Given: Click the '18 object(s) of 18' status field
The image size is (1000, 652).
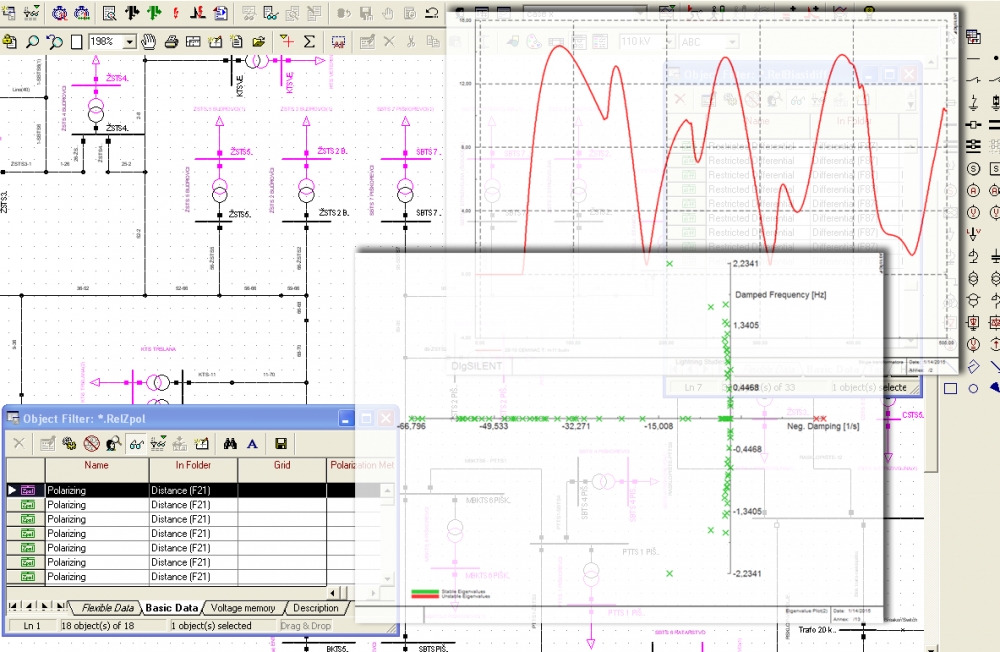Looking at the screenshot, I should click(114, 626).
